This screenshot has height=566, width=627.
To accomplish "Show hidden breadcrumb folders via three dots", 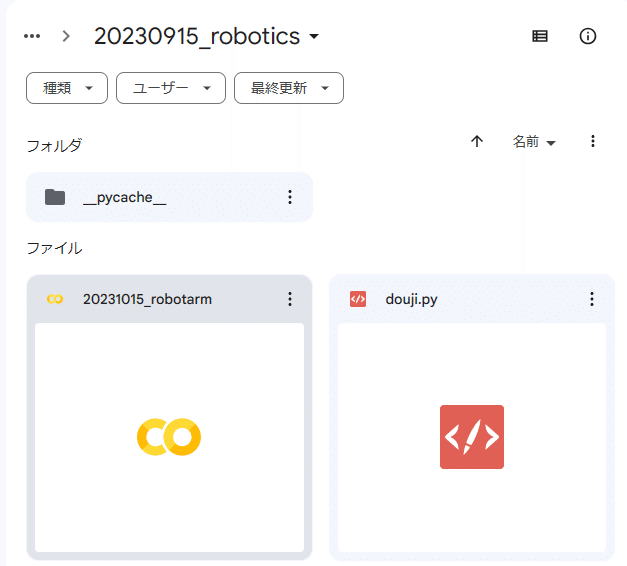I will point(32,36).
